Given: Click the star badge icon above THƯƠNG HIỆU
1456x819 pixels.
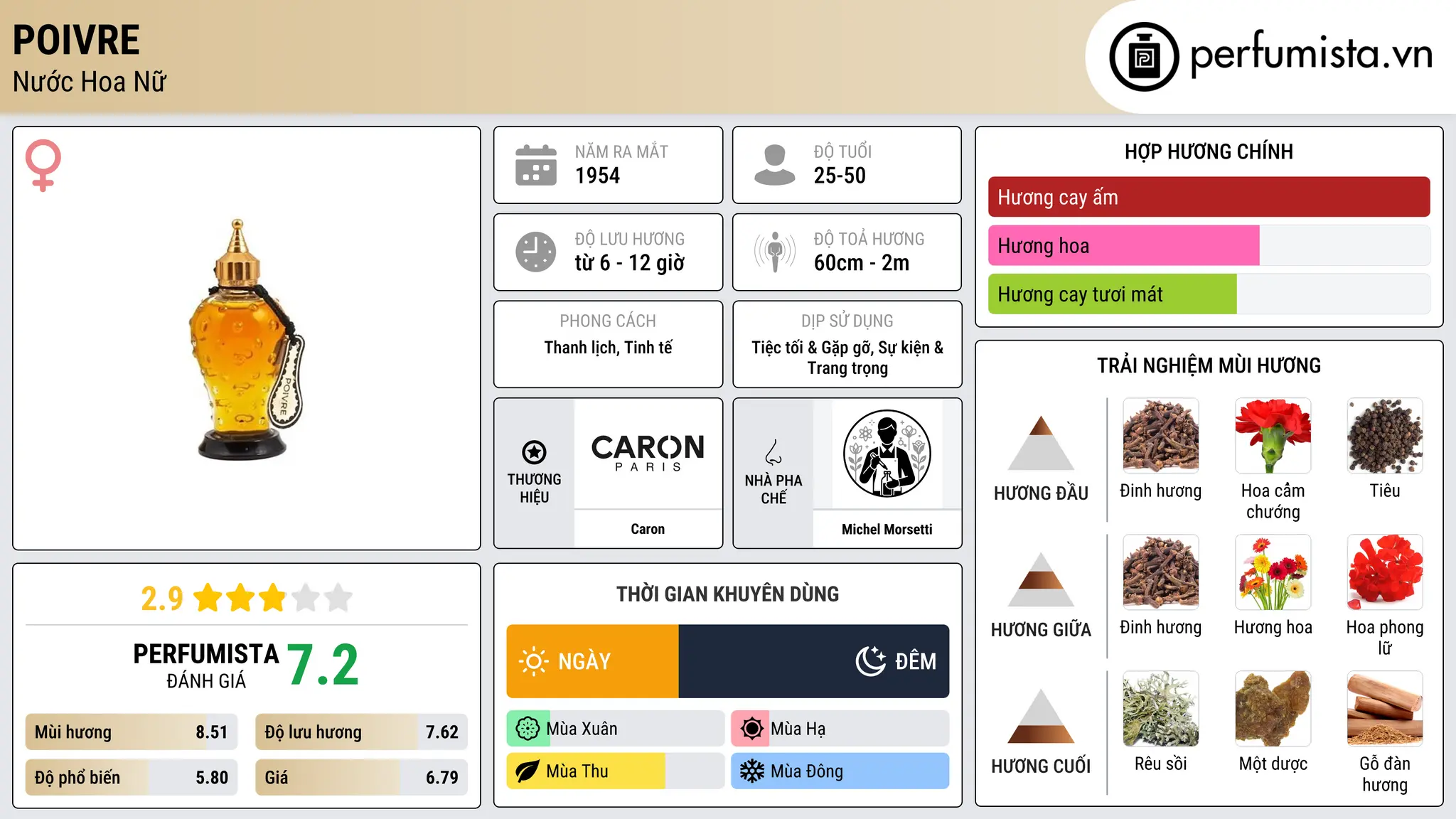Looking at the screenshot, I should click(x=534, y=451).
